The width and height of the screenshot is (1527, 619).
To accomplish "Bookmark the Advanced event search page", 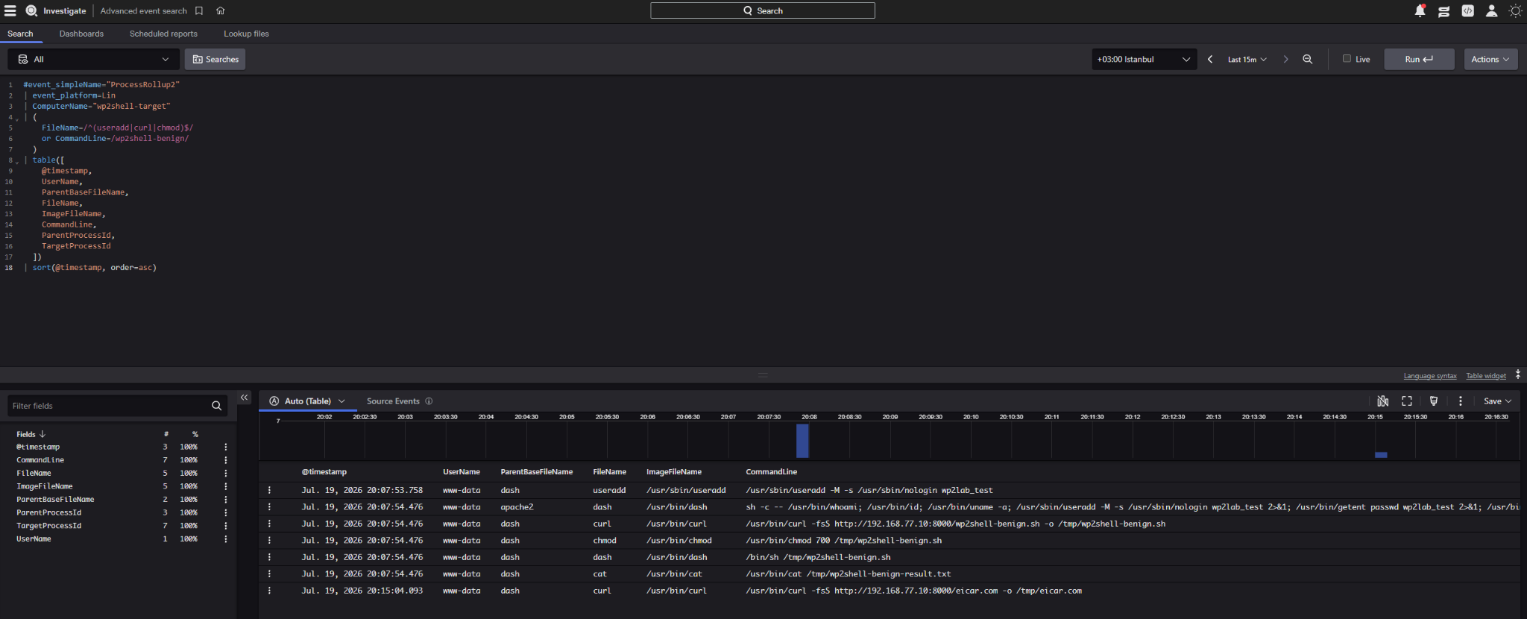I will (x=199, y=11).
